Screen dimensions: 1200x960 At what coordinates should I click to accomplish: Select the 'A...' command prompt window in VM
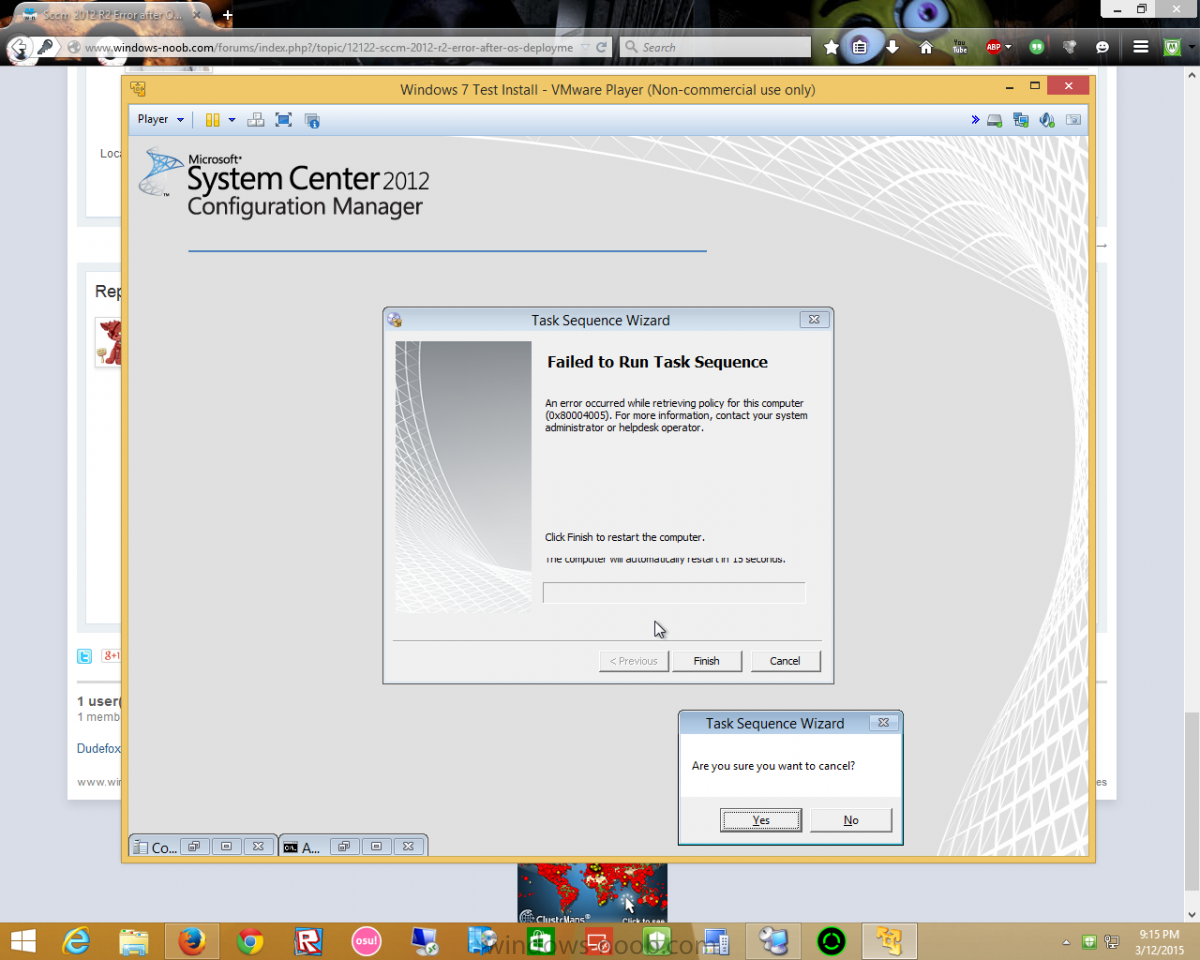coord(302,847)
